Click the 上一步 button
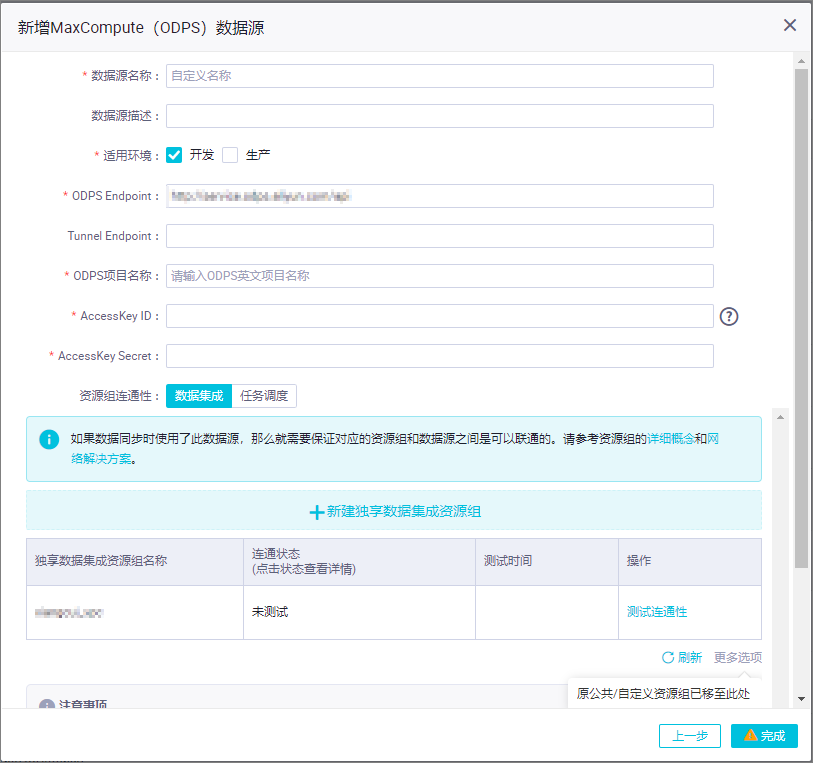Image resolution: width=813 pixels, height=763 pixels. tap(690, 736)
